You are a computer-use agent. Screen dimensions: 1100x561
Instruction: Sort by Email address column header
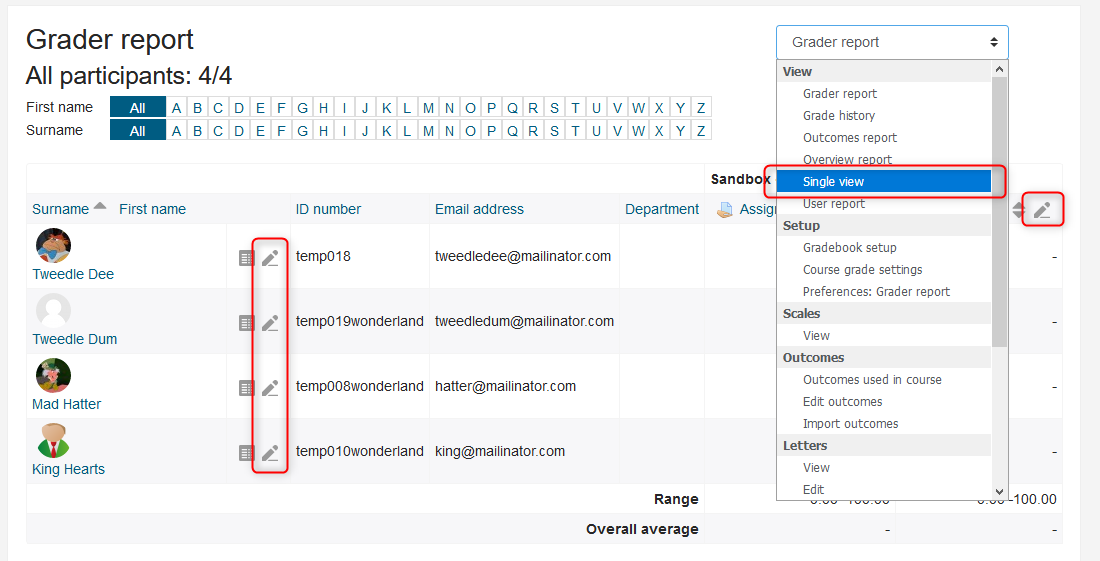click(x=479, y=209)
